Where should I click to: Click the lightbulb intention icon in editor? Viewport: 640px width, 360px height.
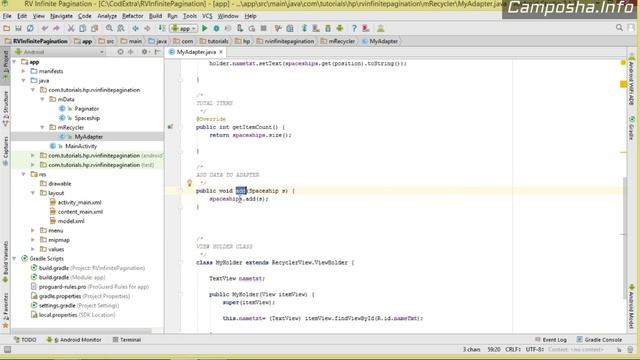pos(189,183)
